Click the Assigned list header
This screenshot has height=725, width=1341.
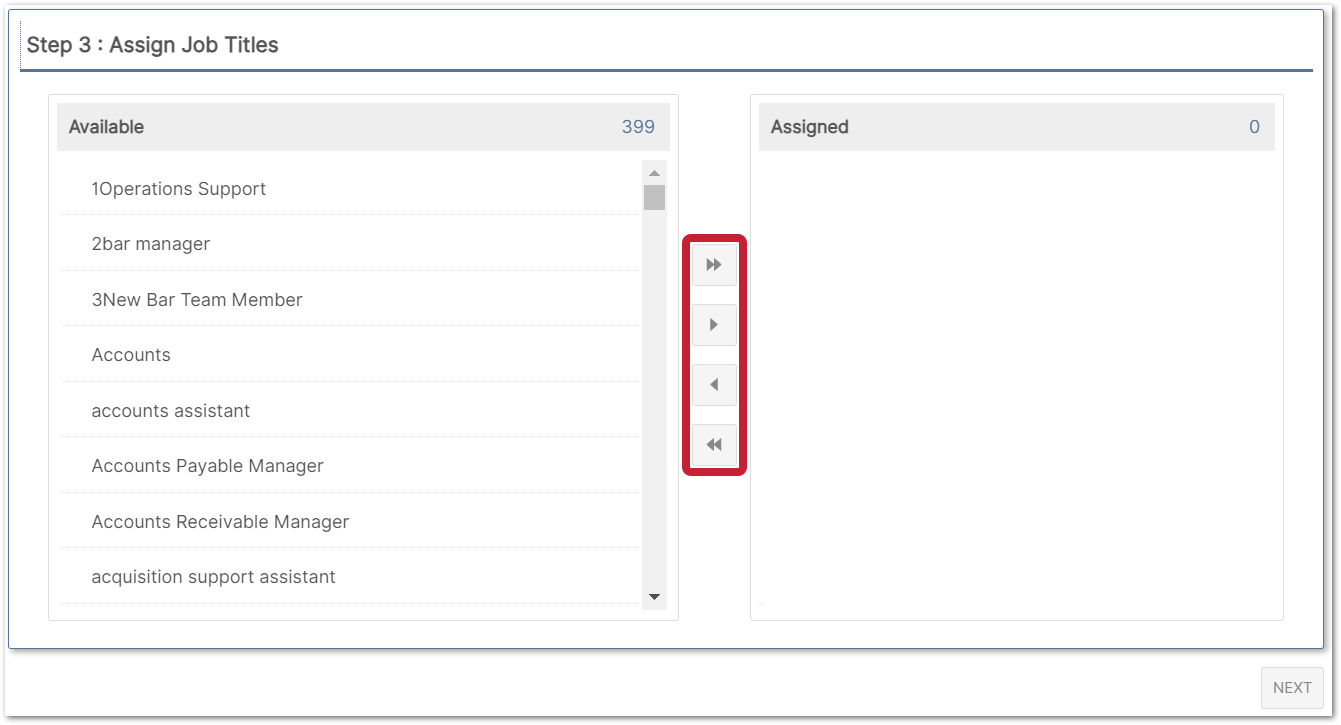coord(810,127)
